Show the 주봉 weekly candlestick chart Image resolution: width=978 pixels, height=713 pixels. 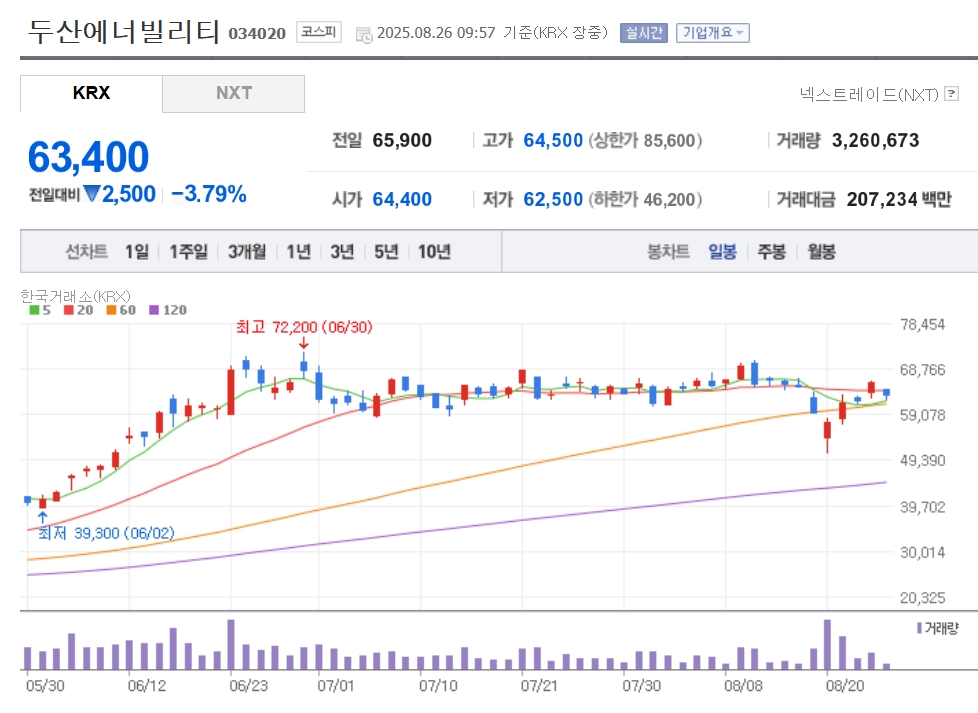772,251
